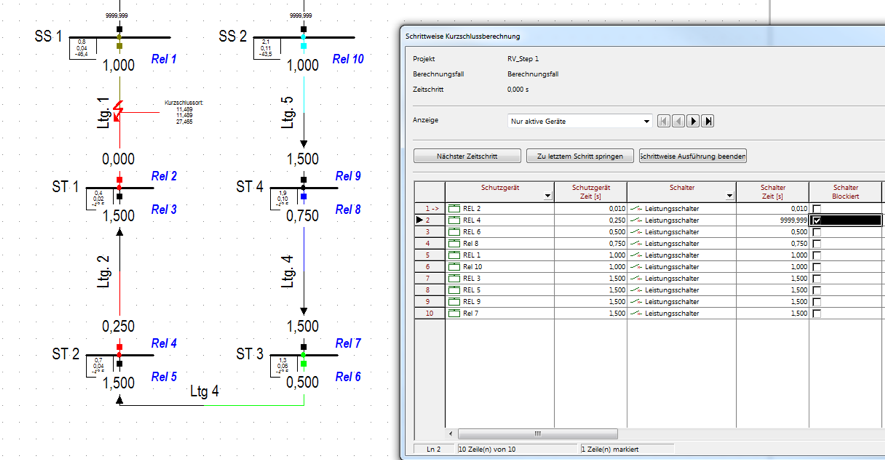
Task: Open the Schutzgerät column filter dropdown
Action: pyautogui.click(x=547, y=196)
